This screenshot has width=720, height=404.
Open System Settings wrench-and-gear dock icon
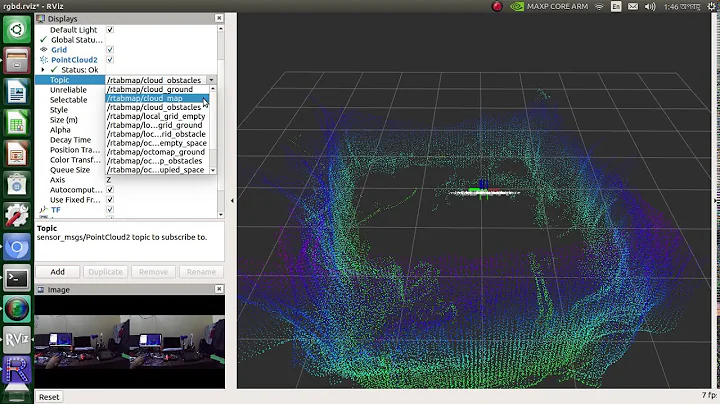[x=17, y=215]
